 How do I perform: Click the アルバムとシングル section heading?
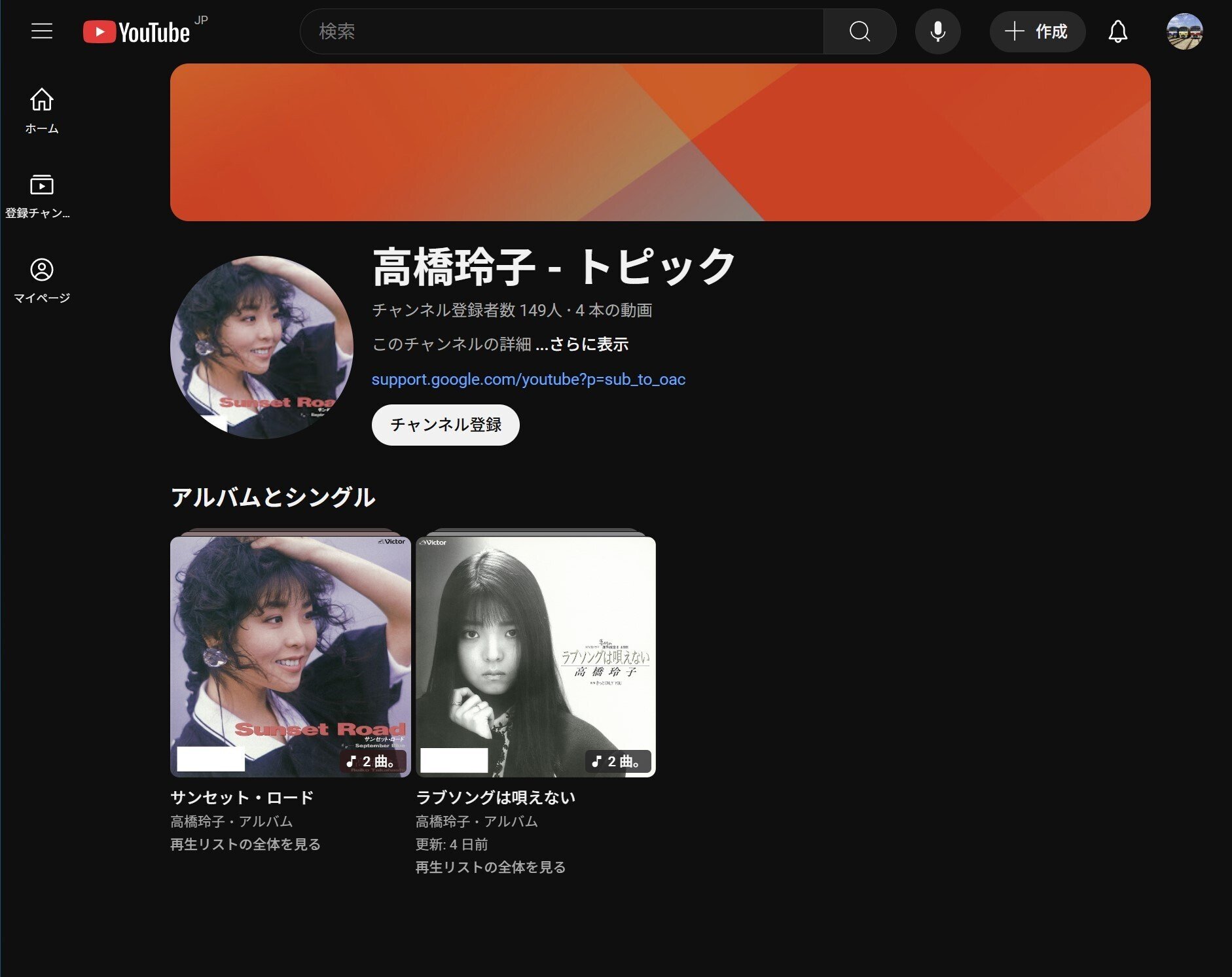coord(273,497)
